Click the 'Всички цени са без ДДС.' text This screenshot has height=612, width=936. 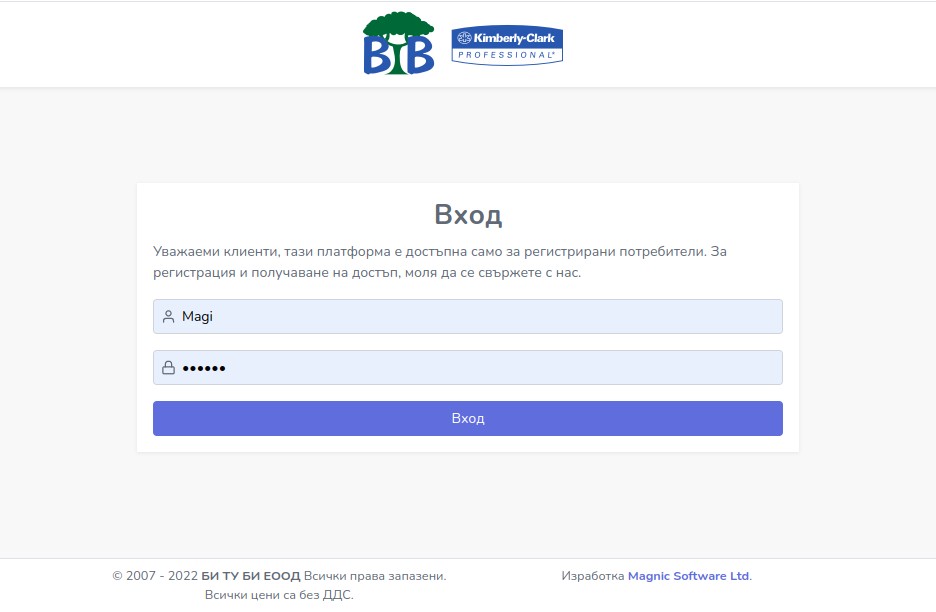point(279,595)
